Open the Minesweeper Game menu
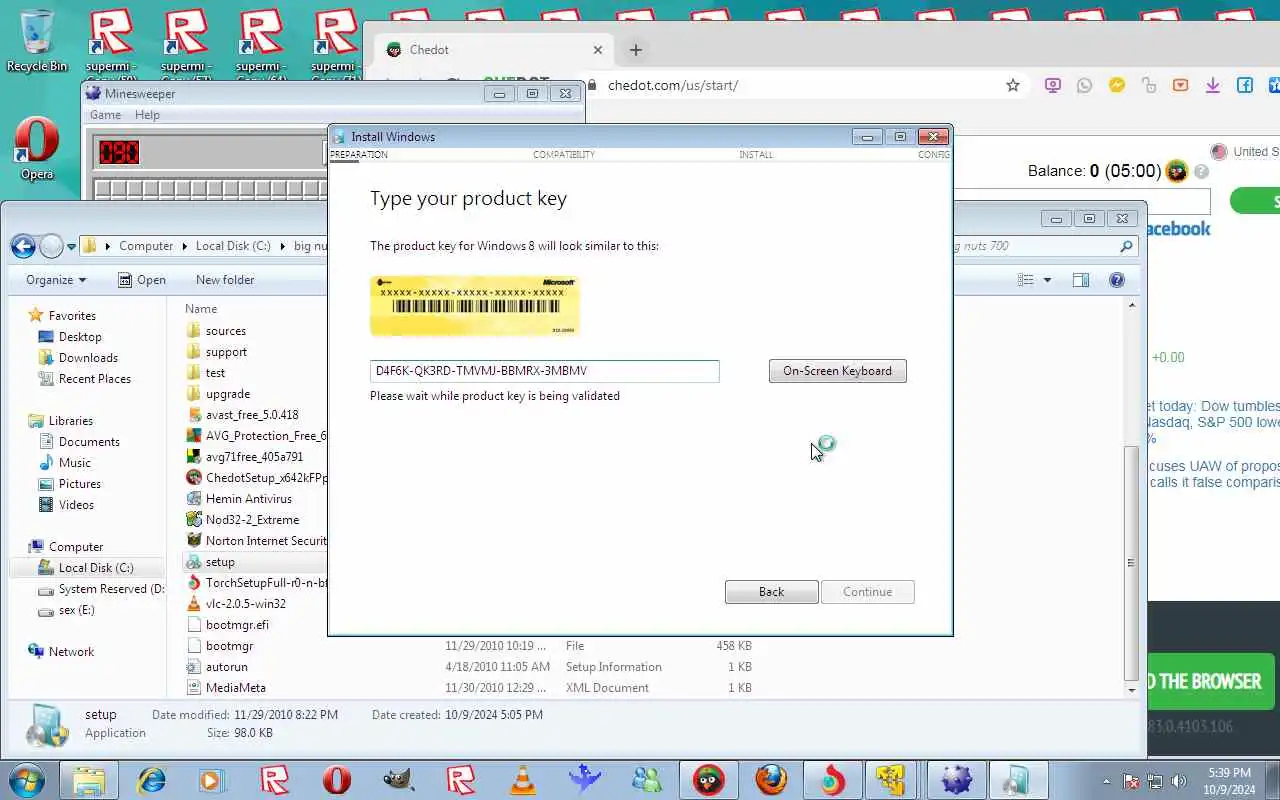Viewport: 1280px width, 800px height. [x=105, y=115]
